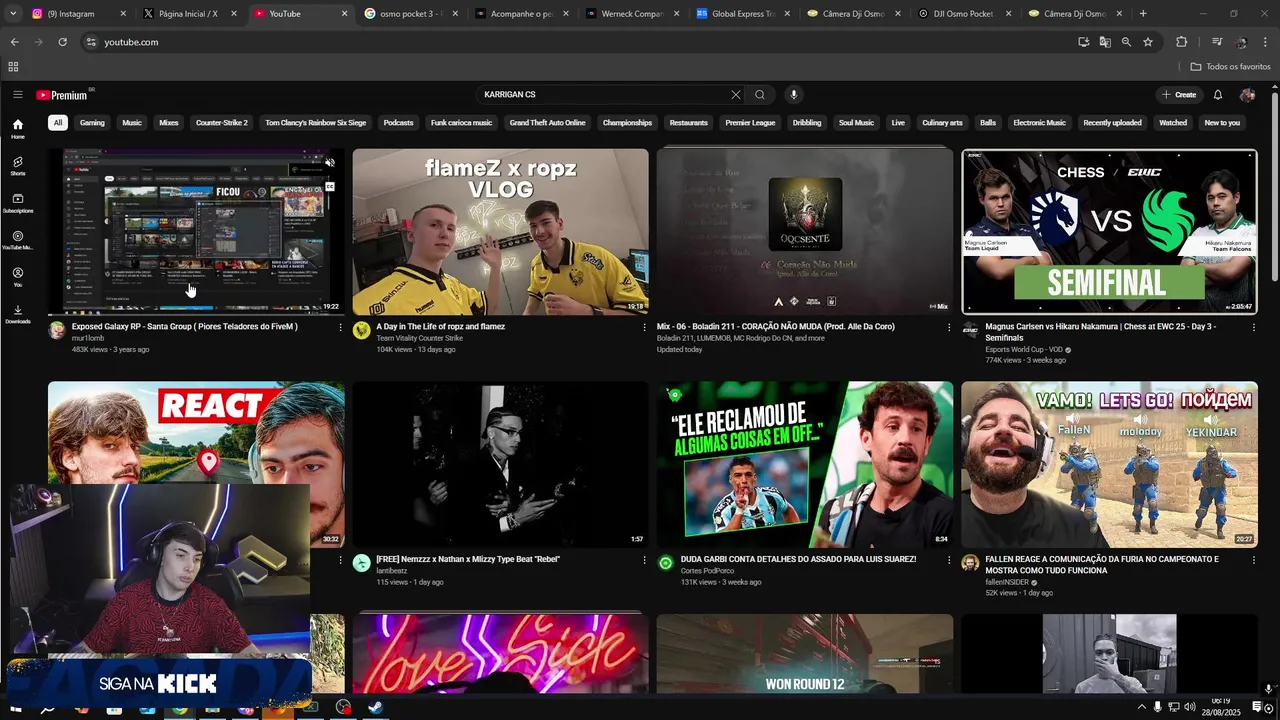Viewport: 1280px width, 720px height.
Task: Close the Página Inicial X tab
Action: pyautogui.click(x=234, y=14)
